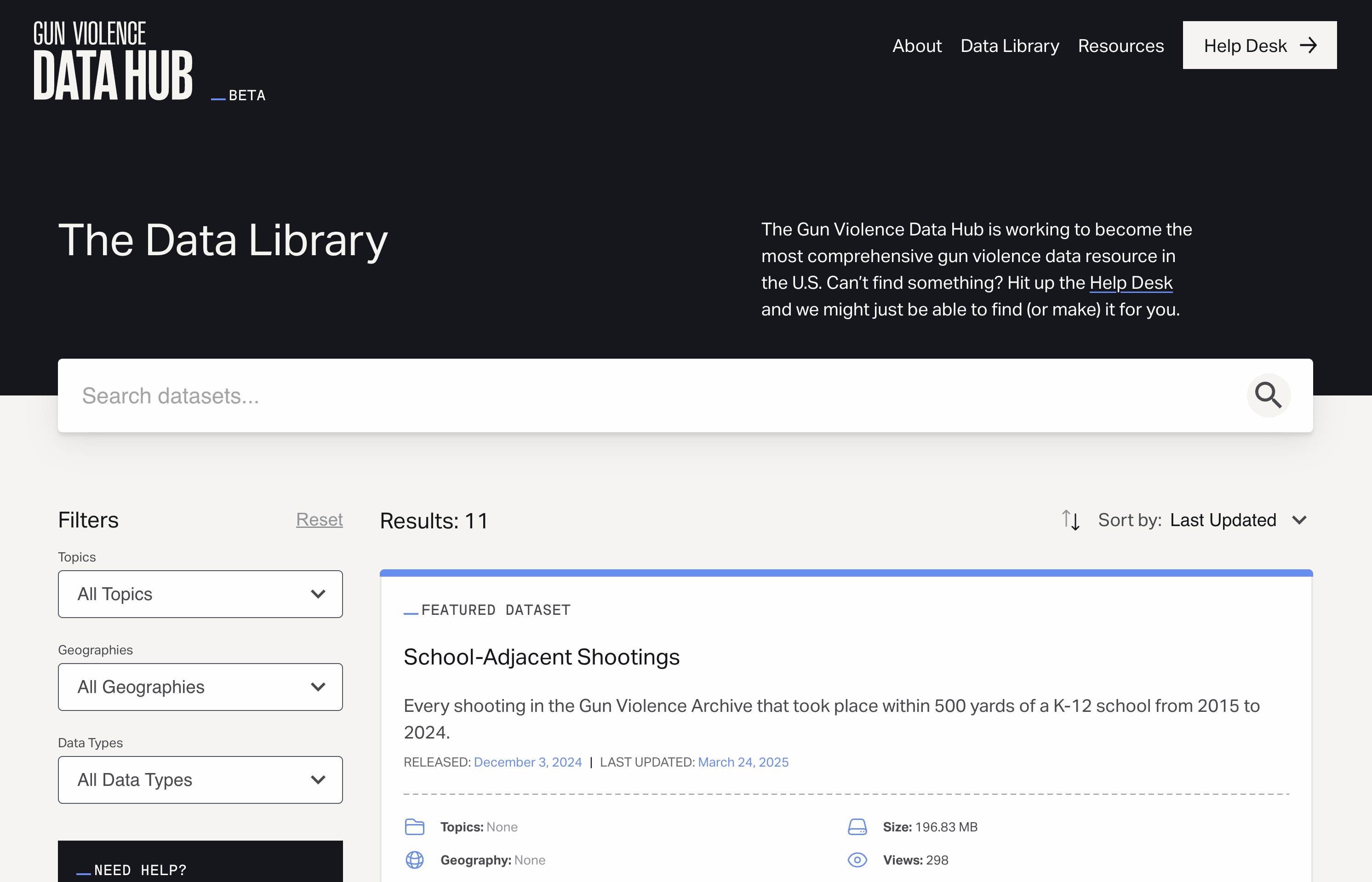This screenshot has height=882, width=1372.
Task: Click the magnifying glass search icon
Action: (x=1269, y=395)
